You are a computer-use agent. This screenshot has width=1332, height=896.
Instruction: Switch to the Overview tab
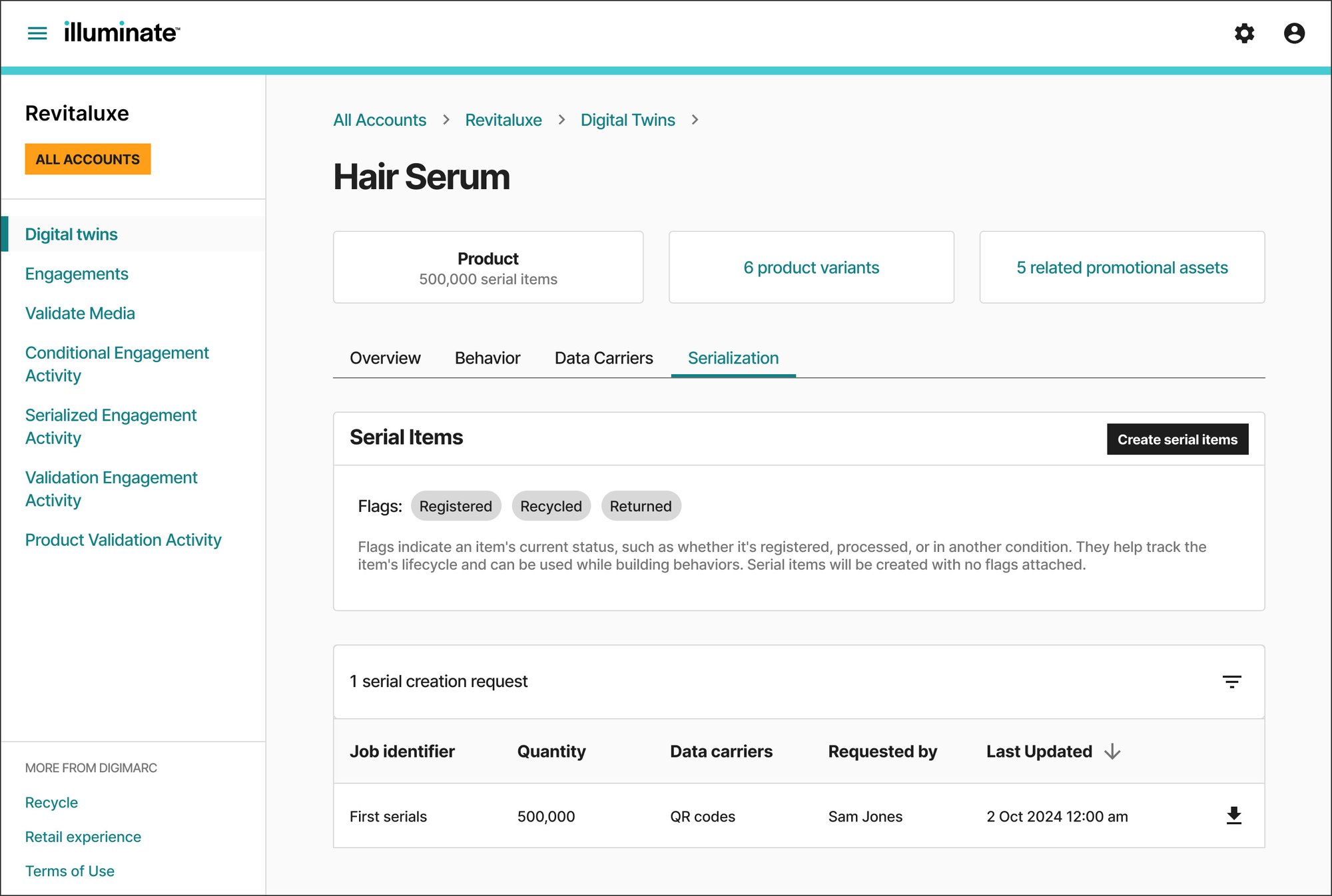pos(384,357)
